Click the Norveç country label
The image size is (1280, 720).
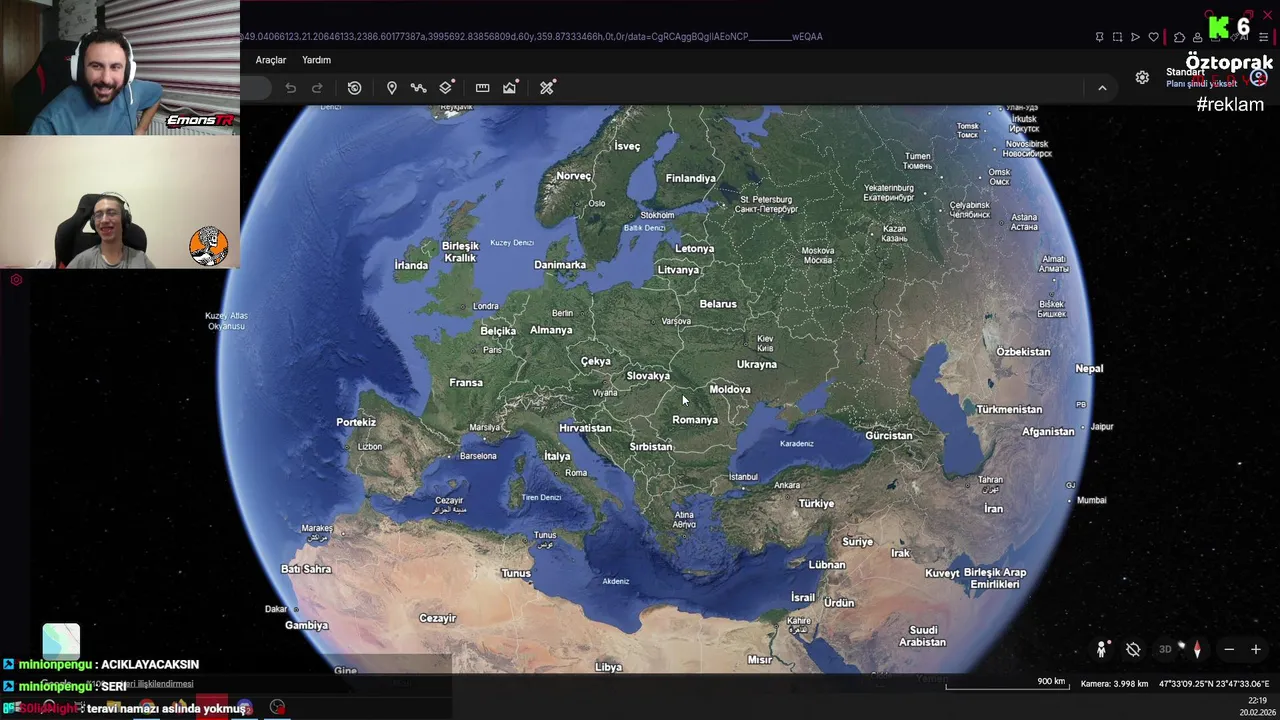tap(574, 176)
